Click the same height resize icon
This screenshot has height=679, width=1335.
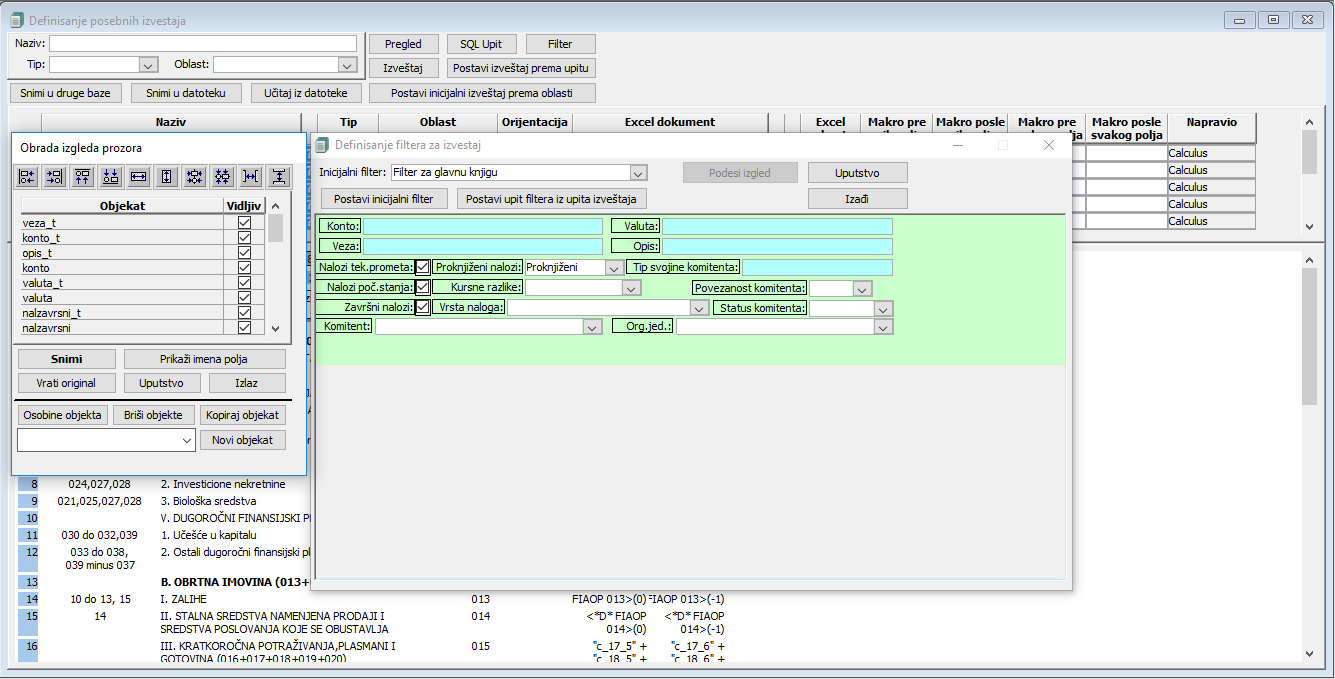pos(167,176)
